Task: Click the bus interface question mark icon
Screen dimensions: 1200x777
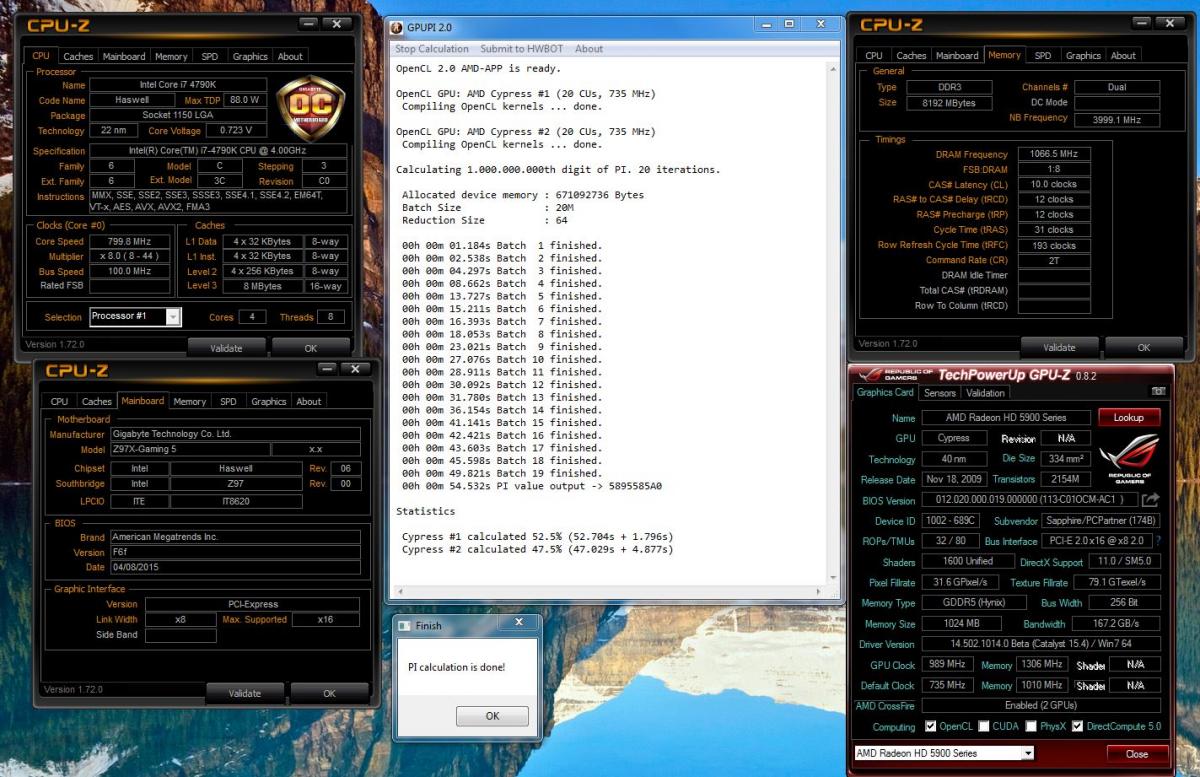Action: click(x=1157, y=542)
